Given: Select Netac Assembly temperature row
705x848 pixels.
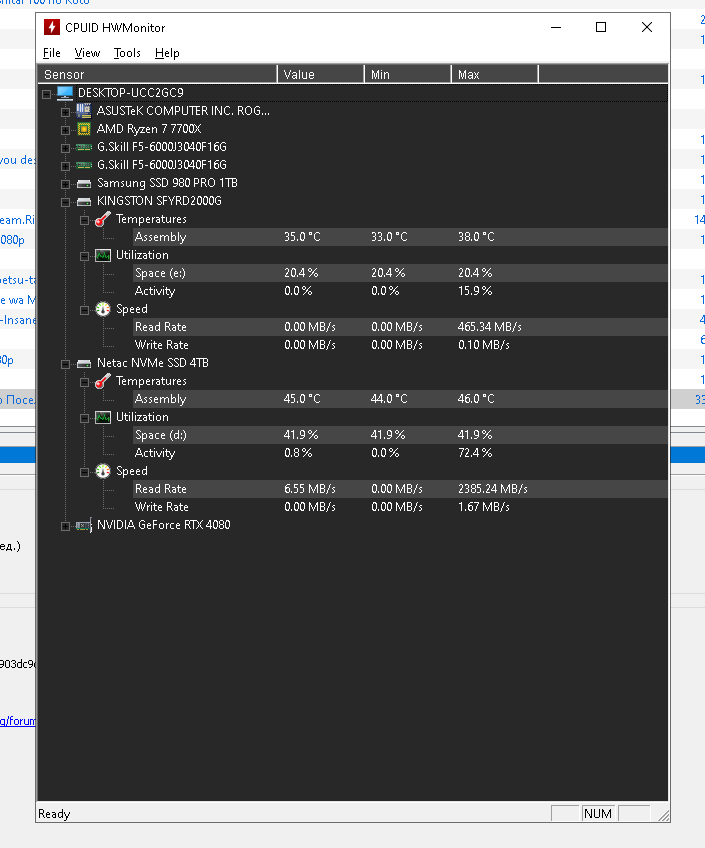Looking at the screenshot, I should coord(400,399).
